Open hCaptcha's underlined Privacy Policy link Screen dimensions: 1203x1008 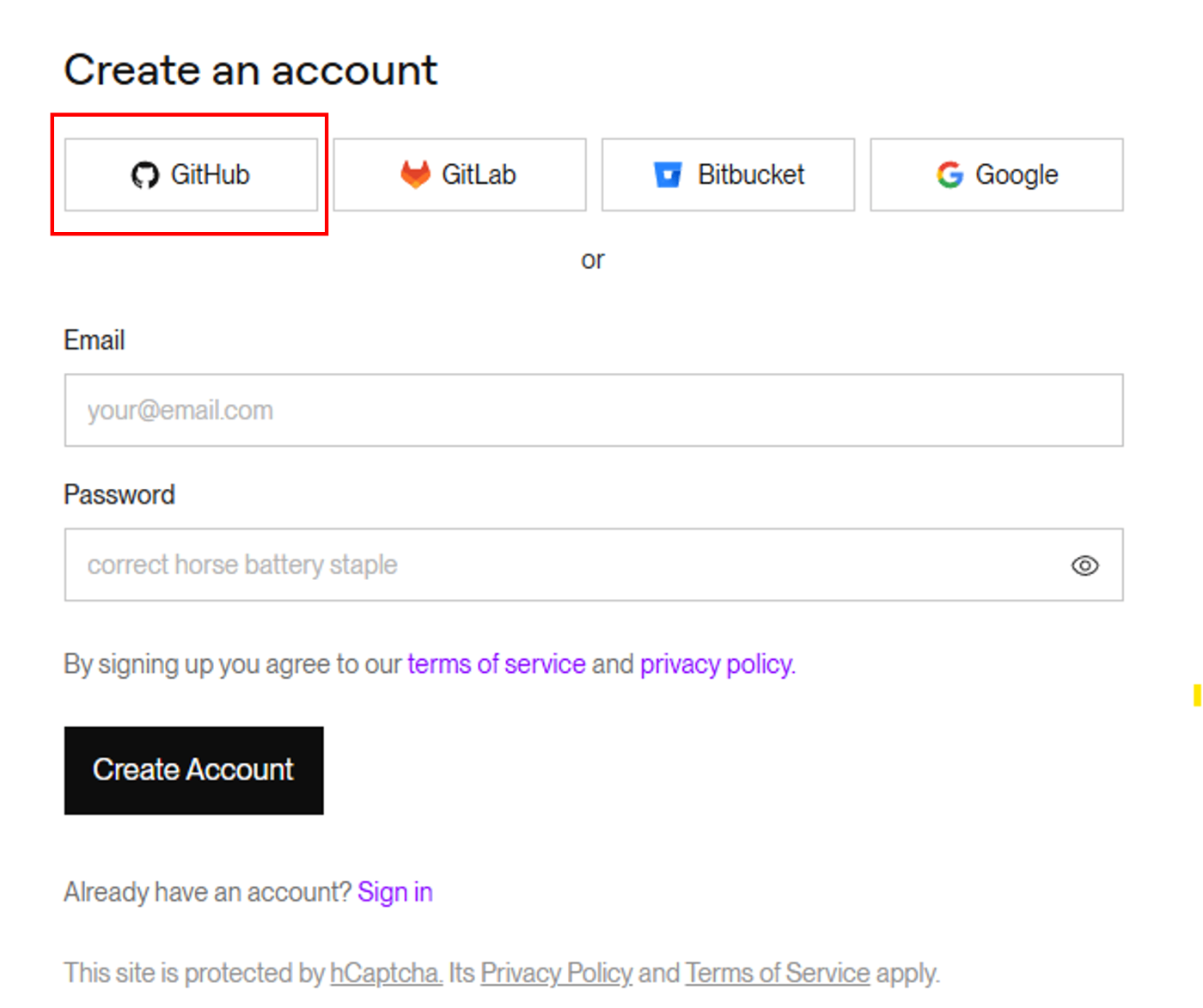point(556,973)
